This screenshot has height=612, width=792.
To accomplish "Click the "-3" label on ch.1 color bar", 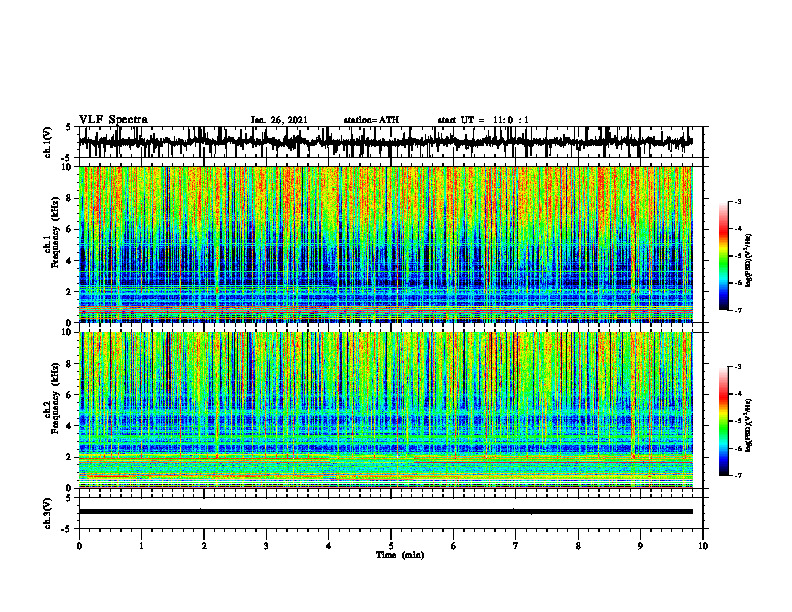I will (x=738, y=202).
